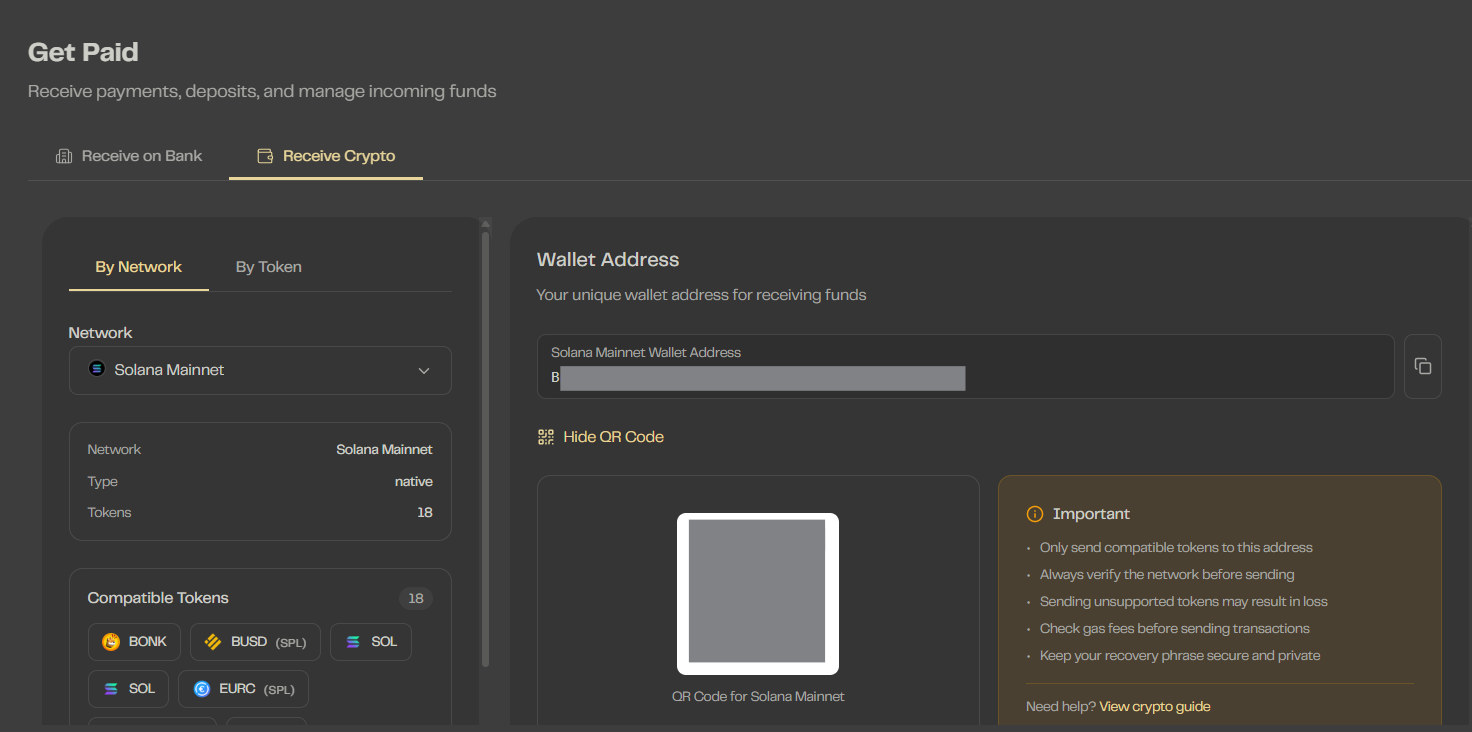Select the Receive Crypto tab

326,156
